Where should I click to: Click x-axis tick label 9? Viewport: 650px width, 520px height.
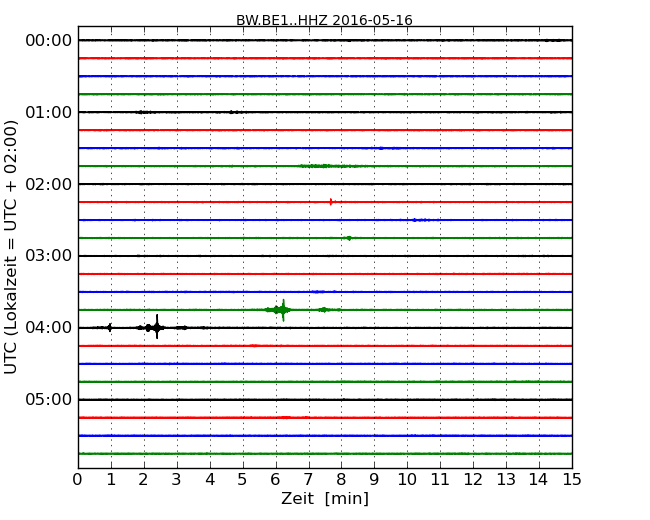374,480
